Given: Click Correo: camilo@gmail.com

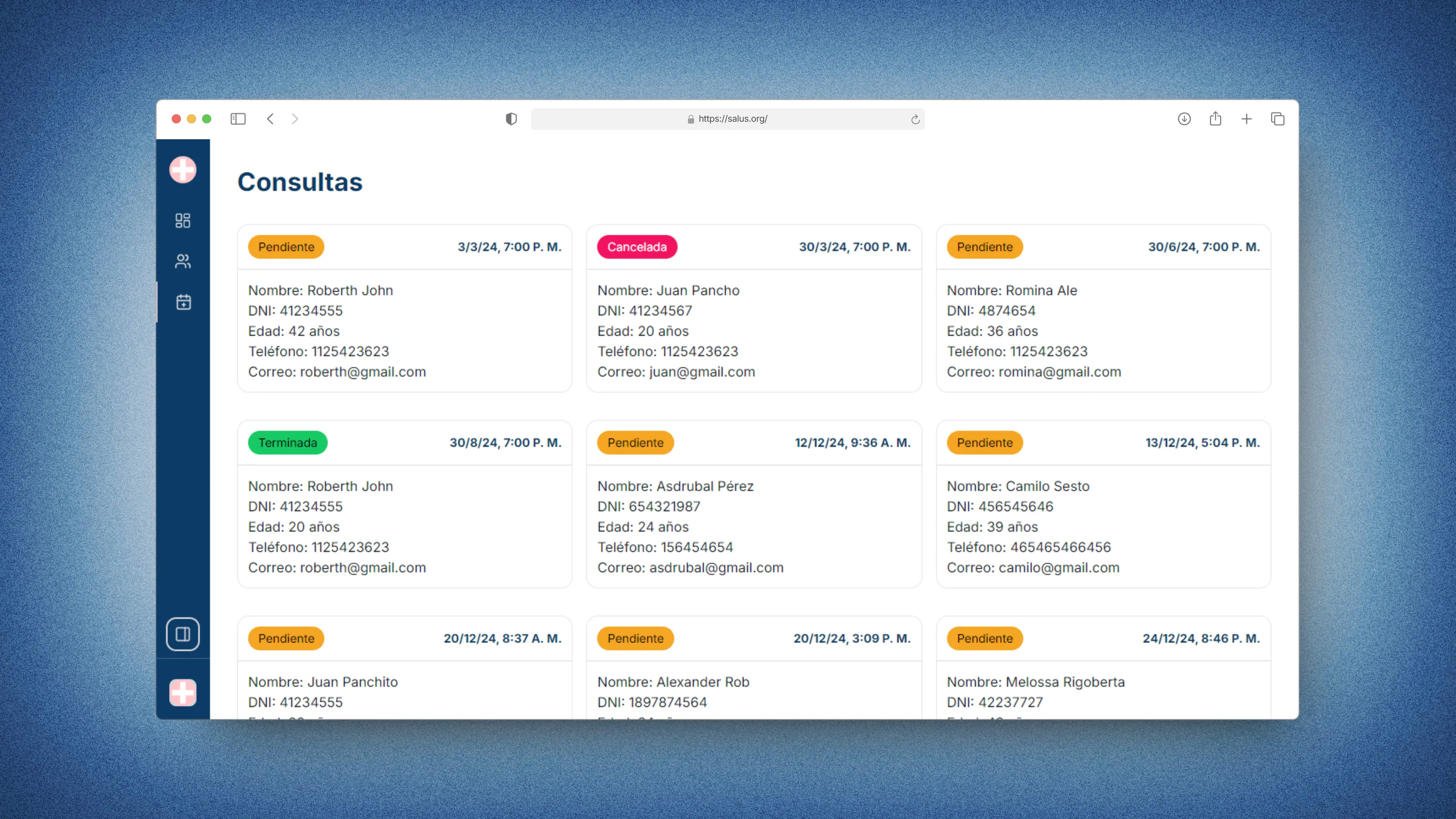Looking at the screenshot, I should point(1032,568).
